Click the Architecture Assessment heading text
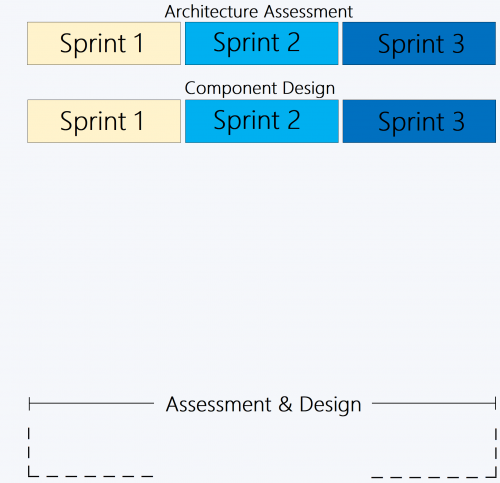 (259, 12)
